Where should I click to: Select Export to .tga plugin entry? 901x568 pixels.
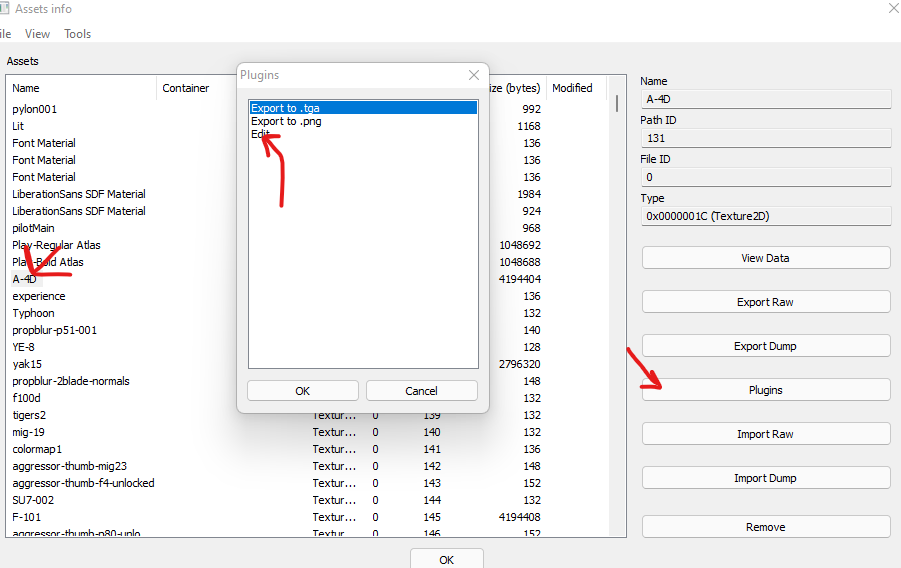coord(363,108)
